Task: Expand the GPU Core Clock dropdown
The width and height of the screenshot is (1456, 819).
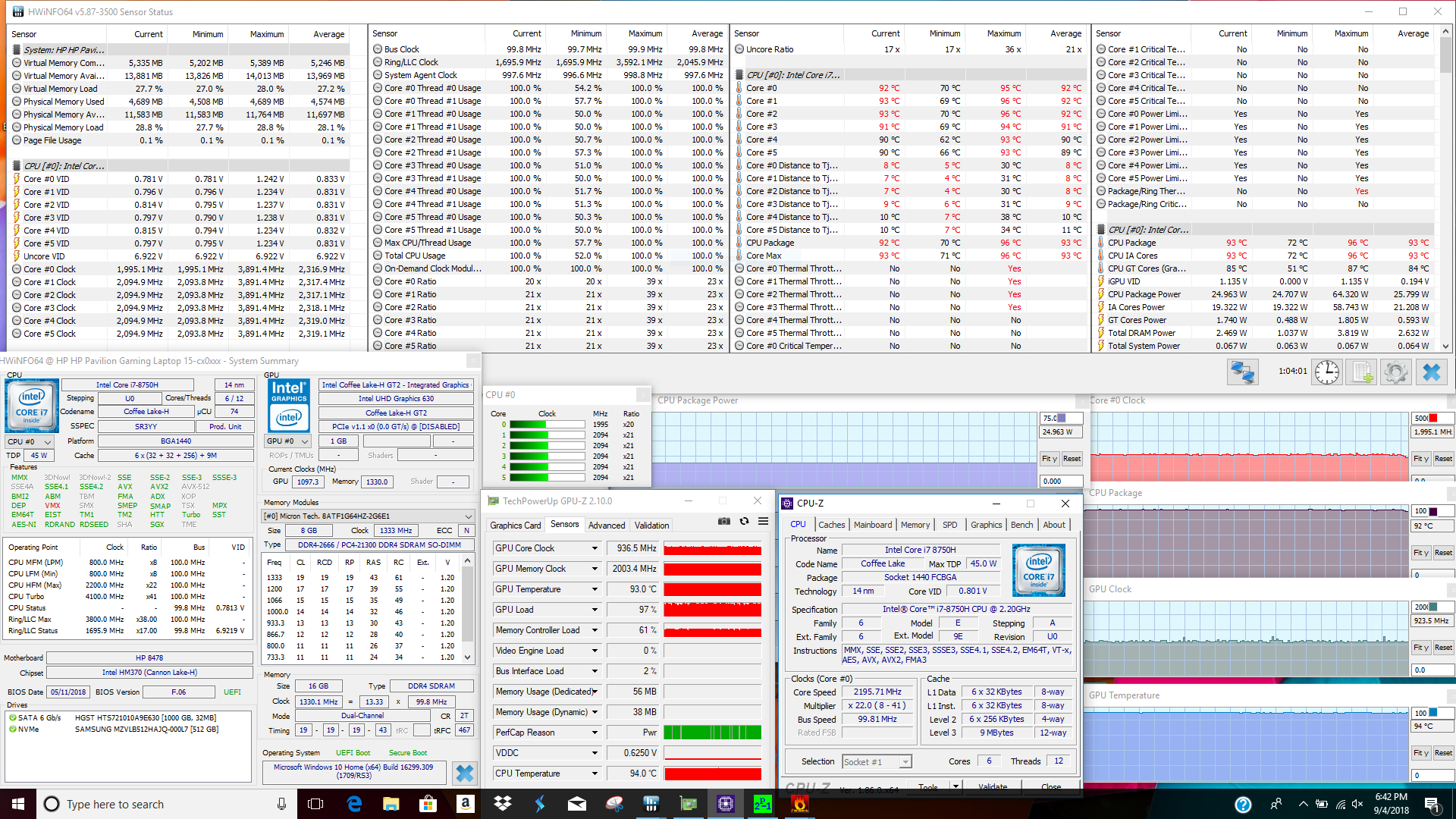Action: click(595, 548)
